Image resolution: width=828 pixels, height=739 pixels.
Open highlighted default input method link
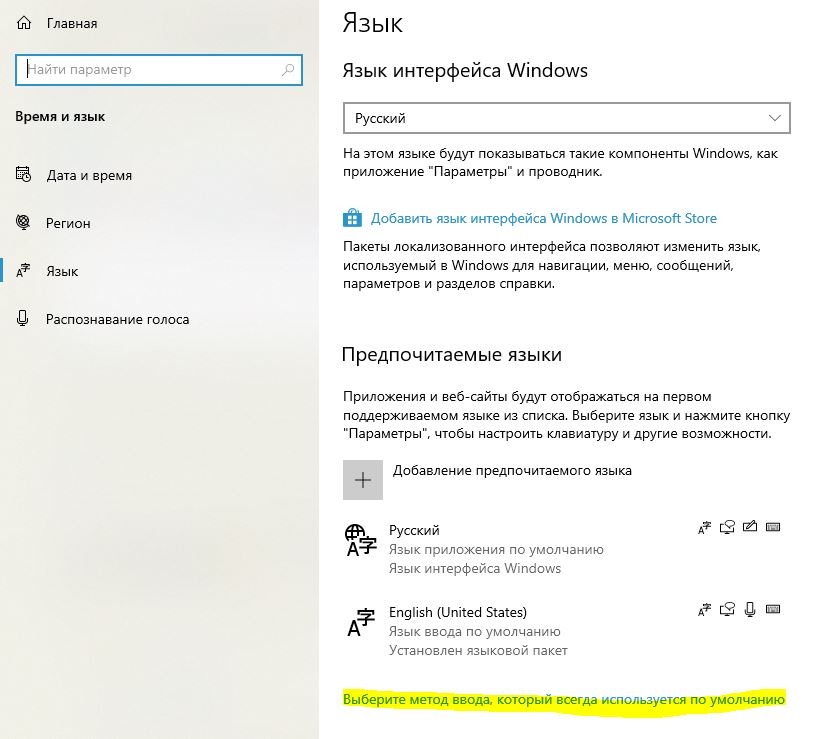click(564, 699)
